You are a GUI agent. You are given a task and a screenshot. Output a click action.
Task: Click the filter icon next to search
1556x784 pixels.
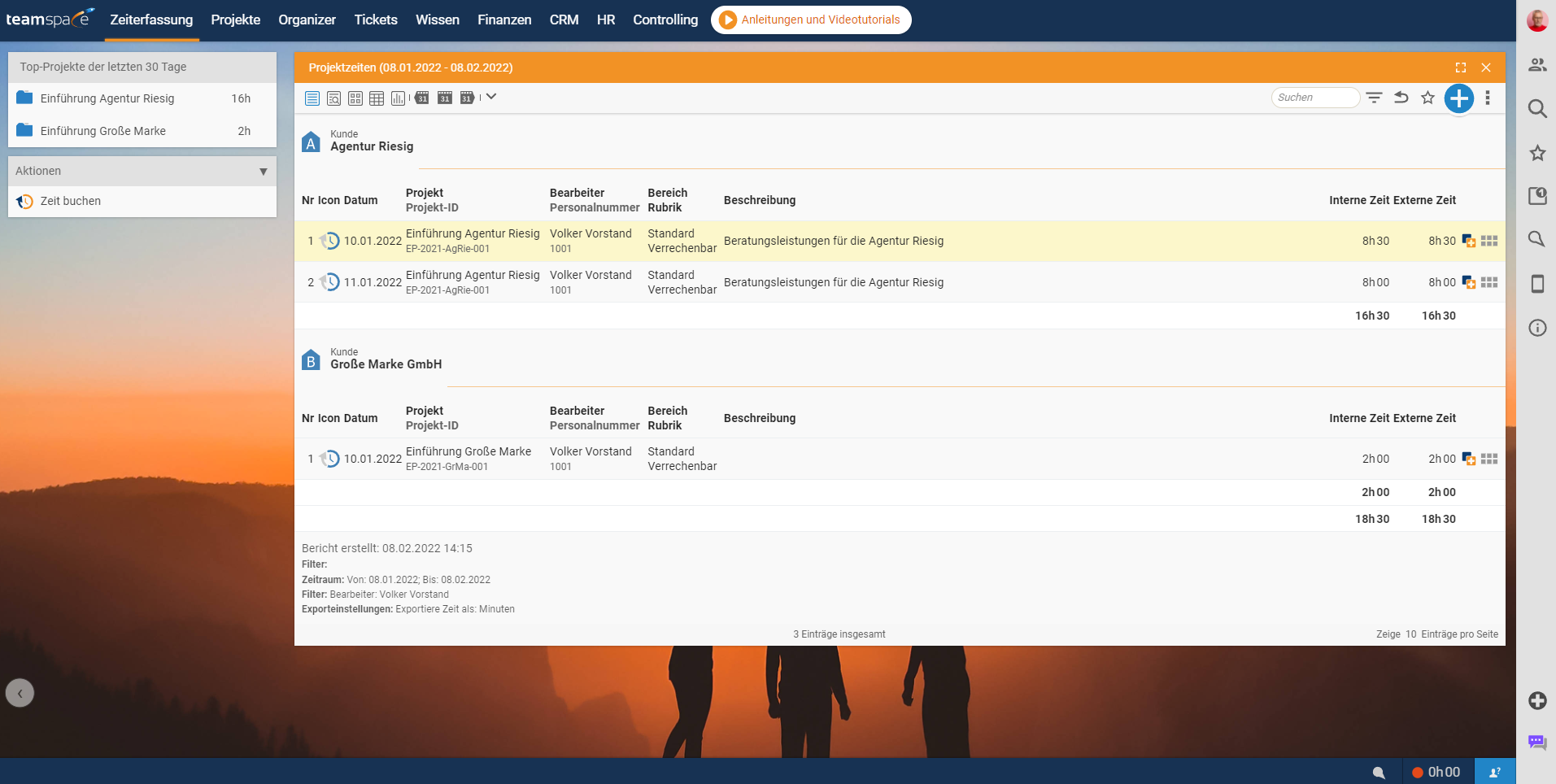(1375, 98)
